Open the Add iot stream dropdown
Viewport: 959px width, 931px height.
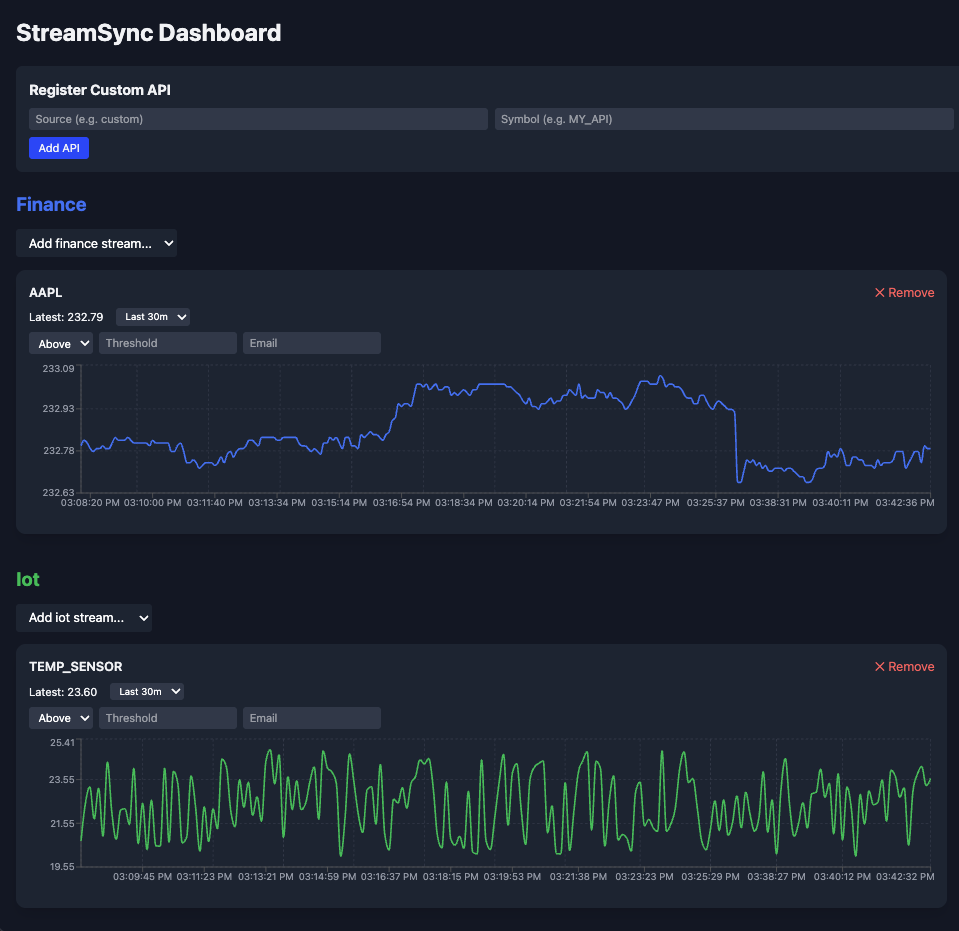(x=84, y=618)
